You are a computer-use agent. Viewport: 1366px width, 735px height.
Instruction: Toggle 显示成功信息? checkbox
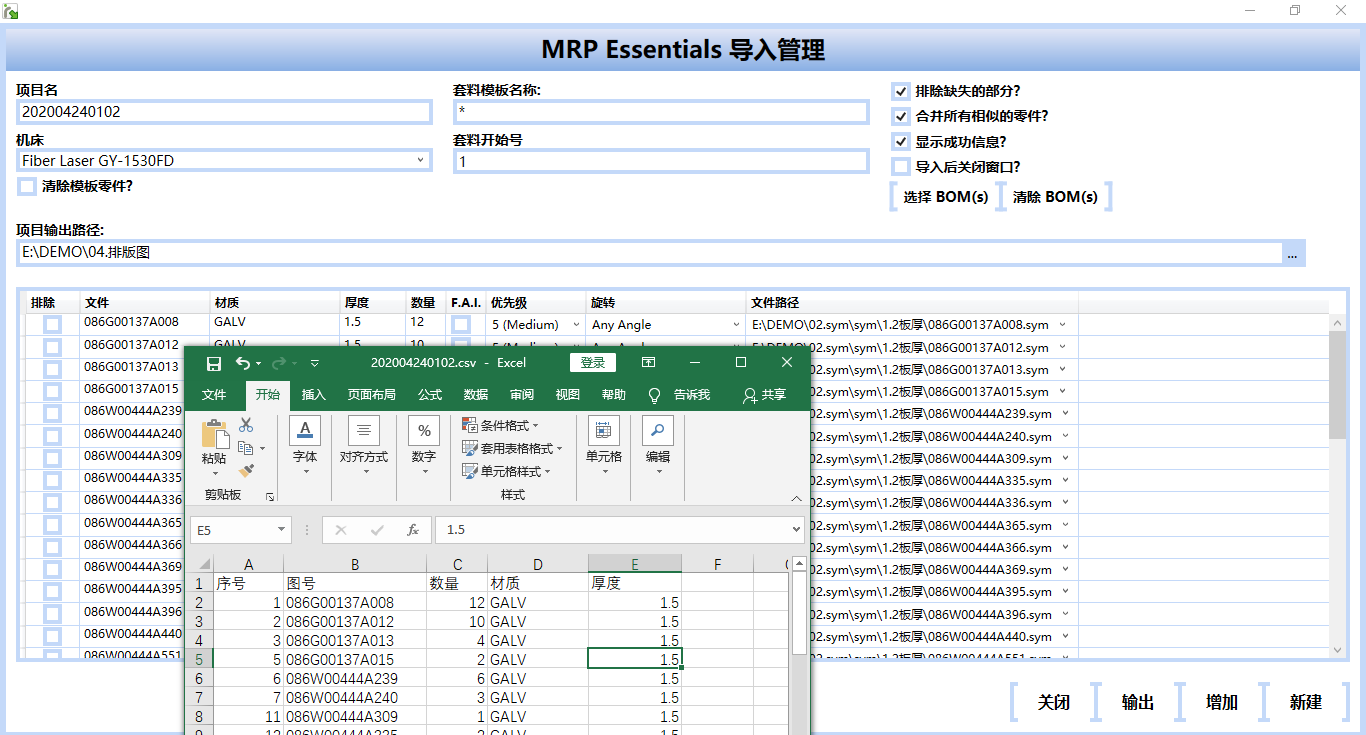[x=901, y=142]
